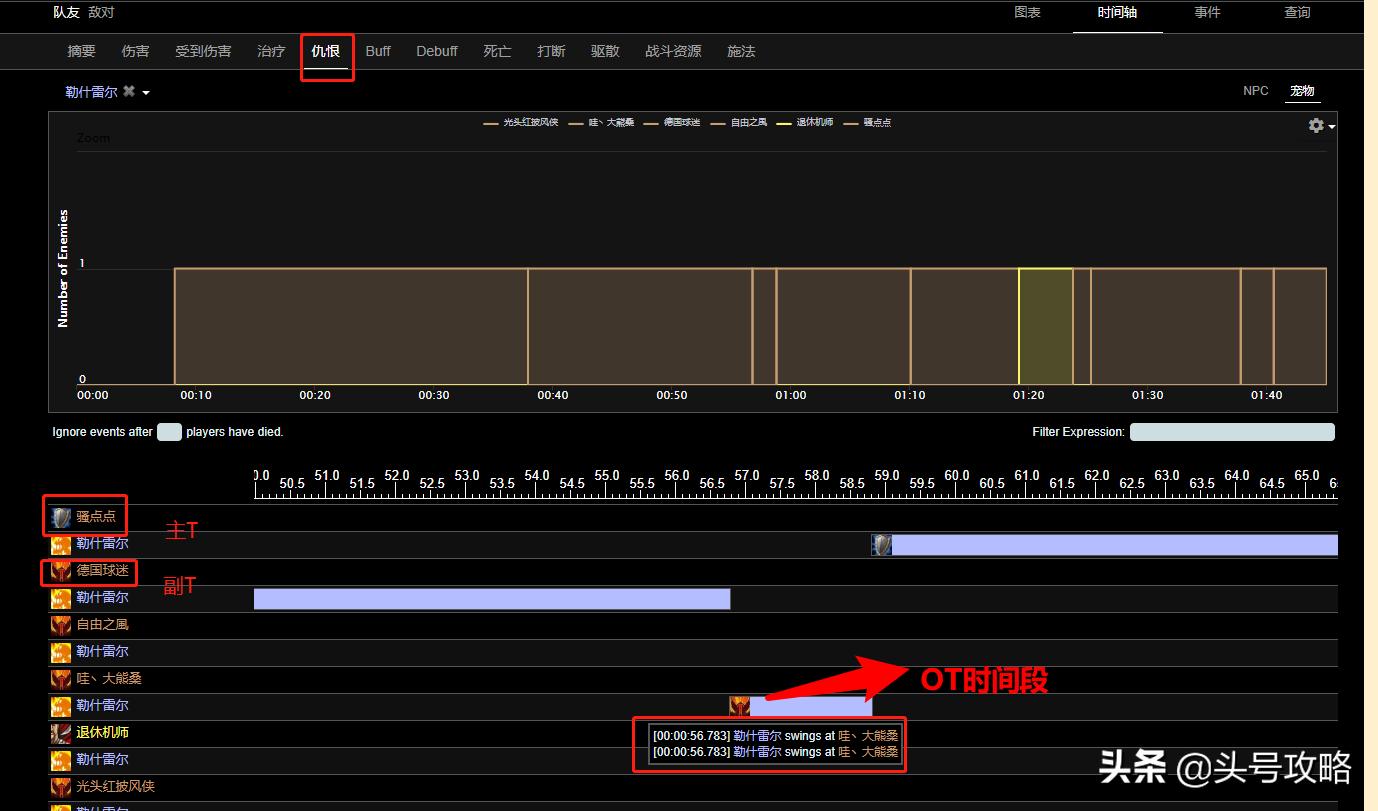Expand the 勒什雷尔 target dropdown arrow
1378x811 pixels.
pyautogui.click(x=146, y=93)
